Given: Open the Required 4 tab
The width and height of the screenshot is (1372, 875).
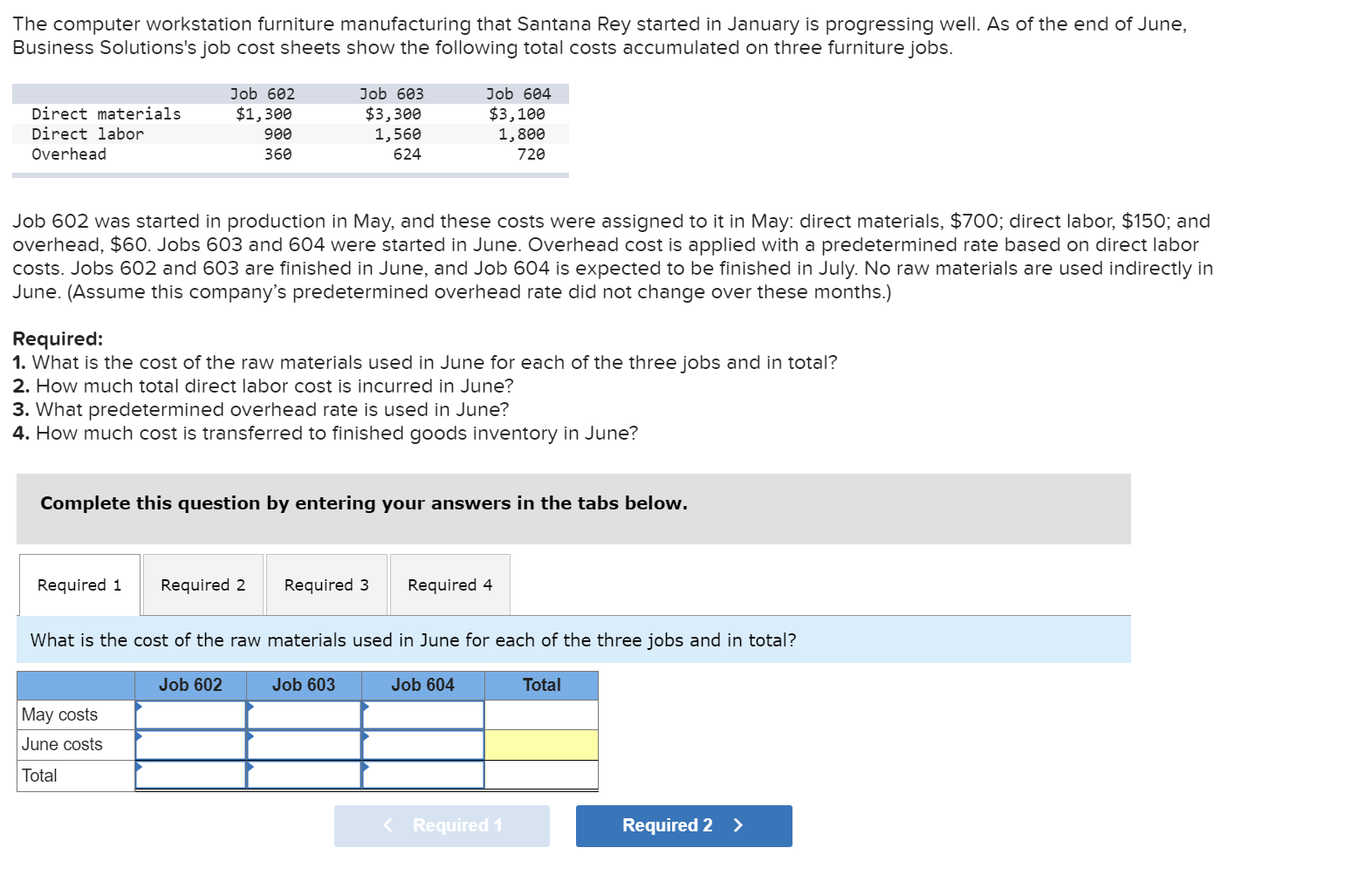Looking at the screenshot, I should pos(450,584).
